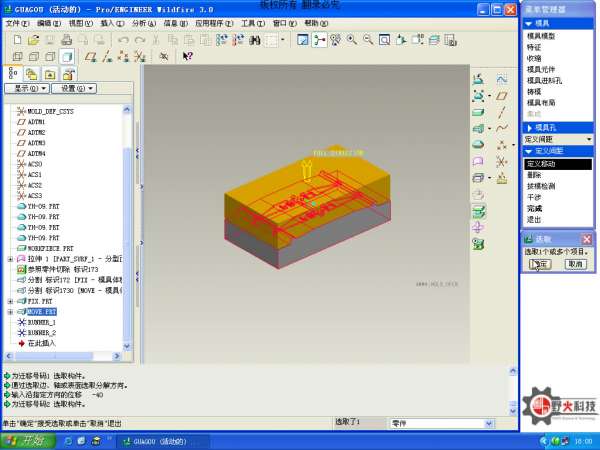The width and height of the screenshot is (600, 450).
Task: Open the 视图 menu
Action: pyautogui.click(x=81, y=23)
